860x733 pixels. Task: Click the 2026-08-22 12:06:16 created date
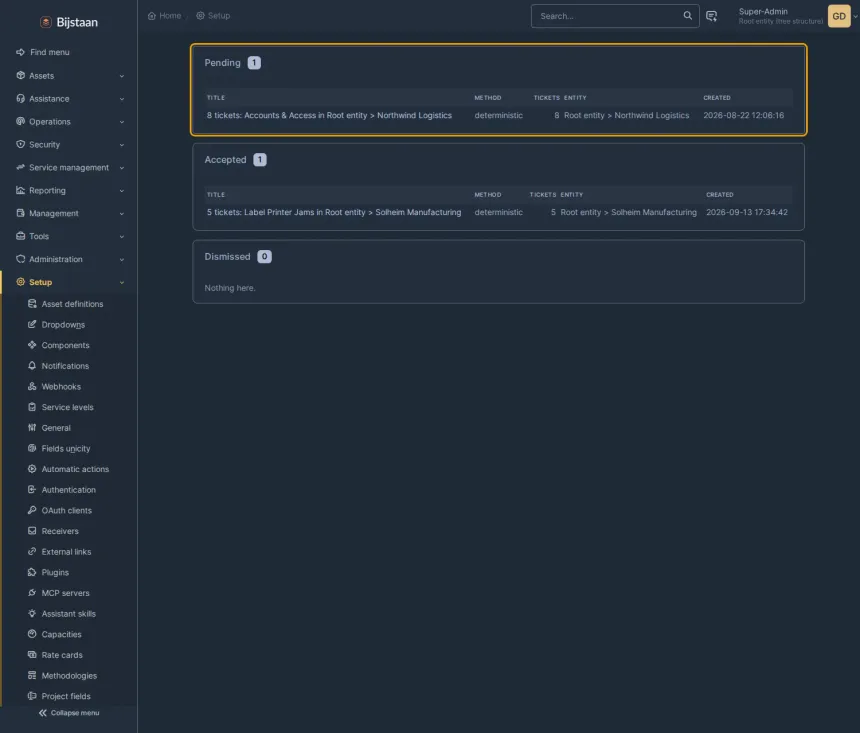pos(744,115)
